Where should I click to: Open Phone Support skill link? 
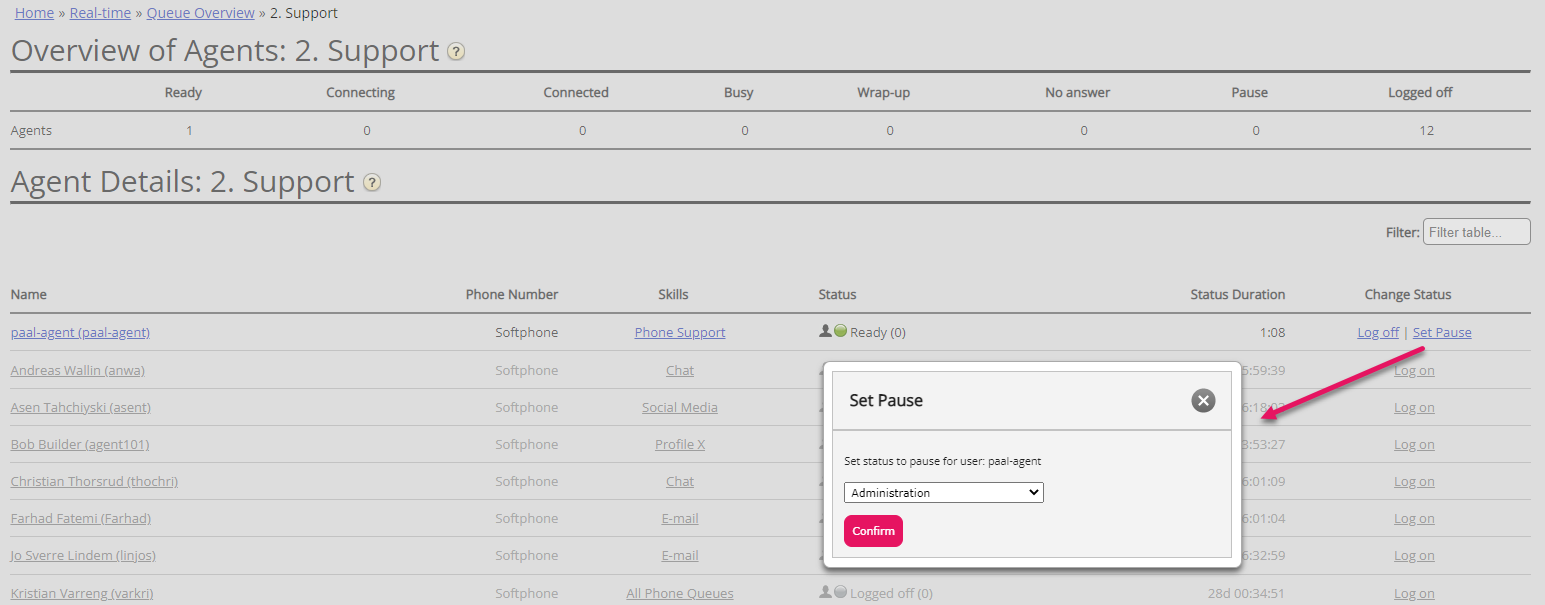[x=680, y=333]
